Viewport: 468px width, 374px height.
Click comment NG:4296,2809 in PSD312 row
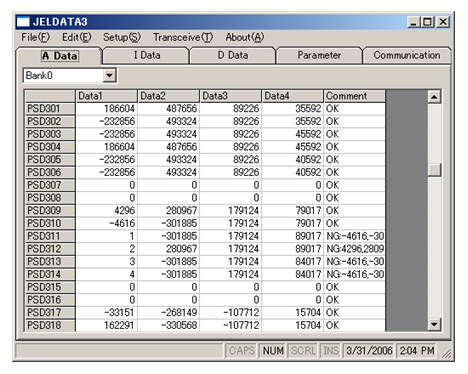(x=355, y=249)
